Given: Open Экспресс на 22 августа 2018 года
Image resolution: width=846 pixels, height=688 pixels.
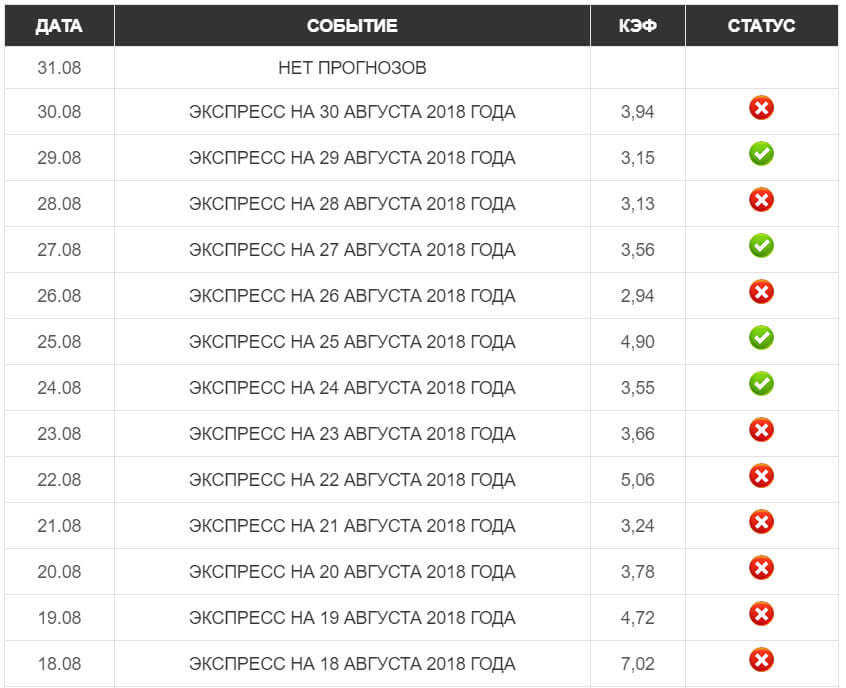Looking at the screenshot, I should 352,480.
